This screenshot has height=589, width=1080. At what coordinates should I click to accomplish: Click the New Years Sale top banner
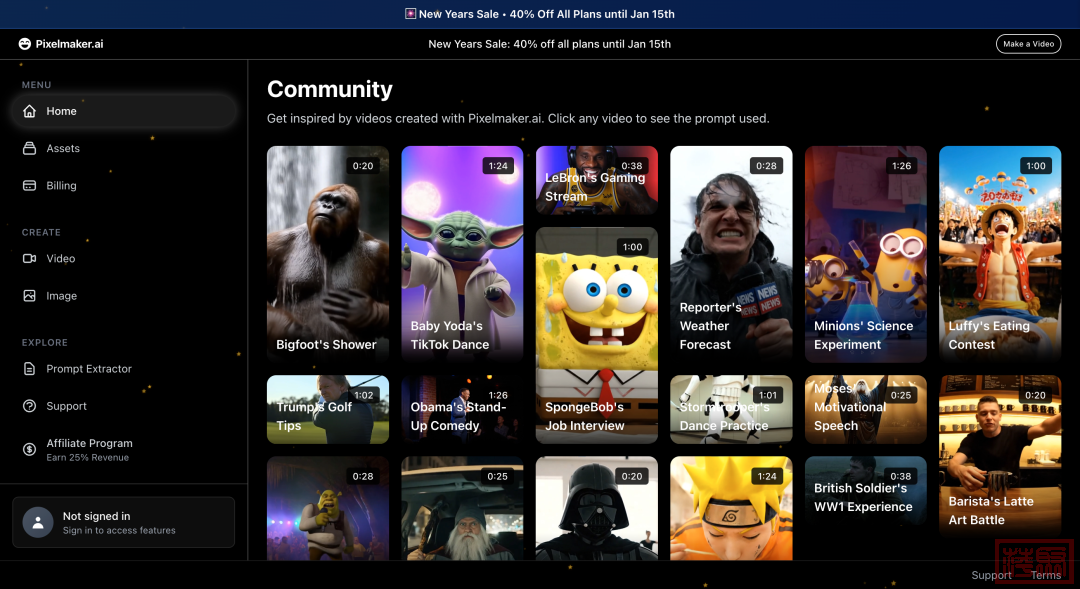coord(540,14)
